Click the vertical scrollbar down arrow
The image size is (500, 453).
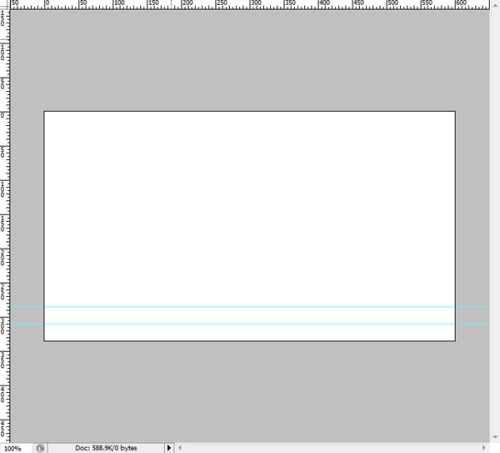495,437
